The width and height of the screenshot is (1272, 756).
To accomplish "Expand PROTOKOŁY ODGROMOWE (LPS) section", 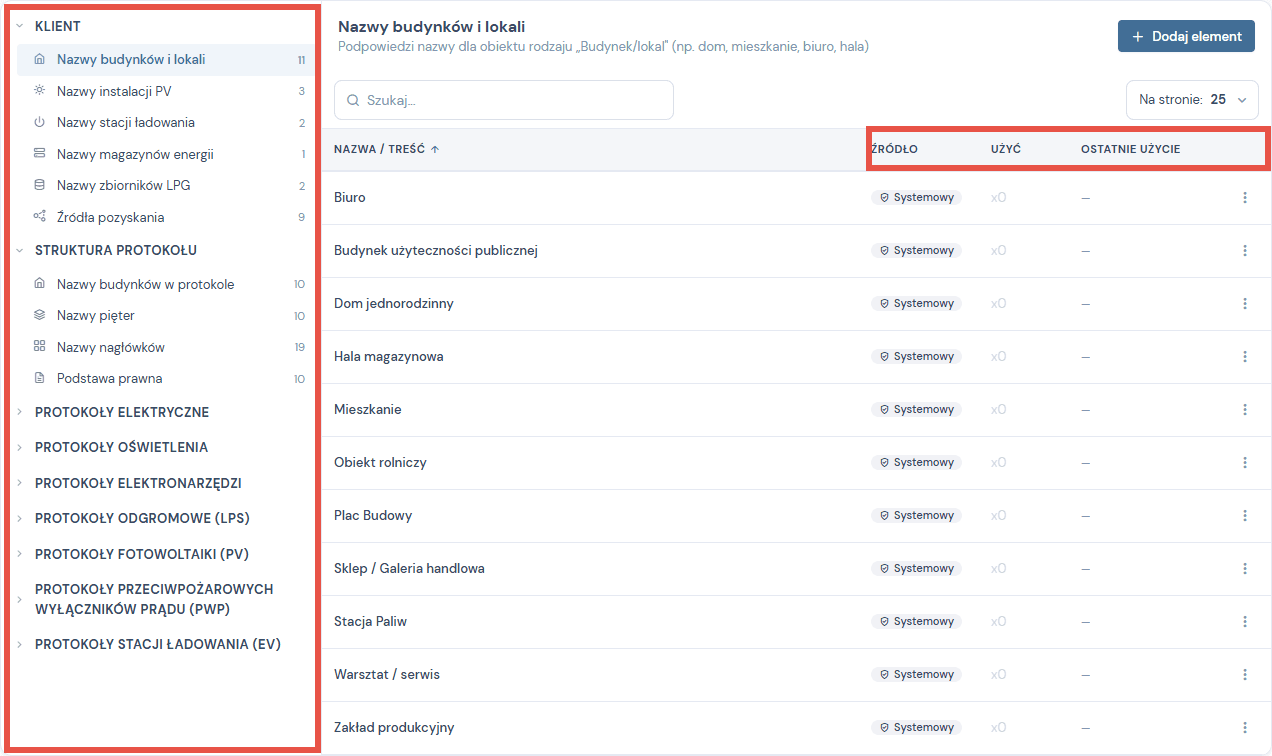I will click(19, 518).
